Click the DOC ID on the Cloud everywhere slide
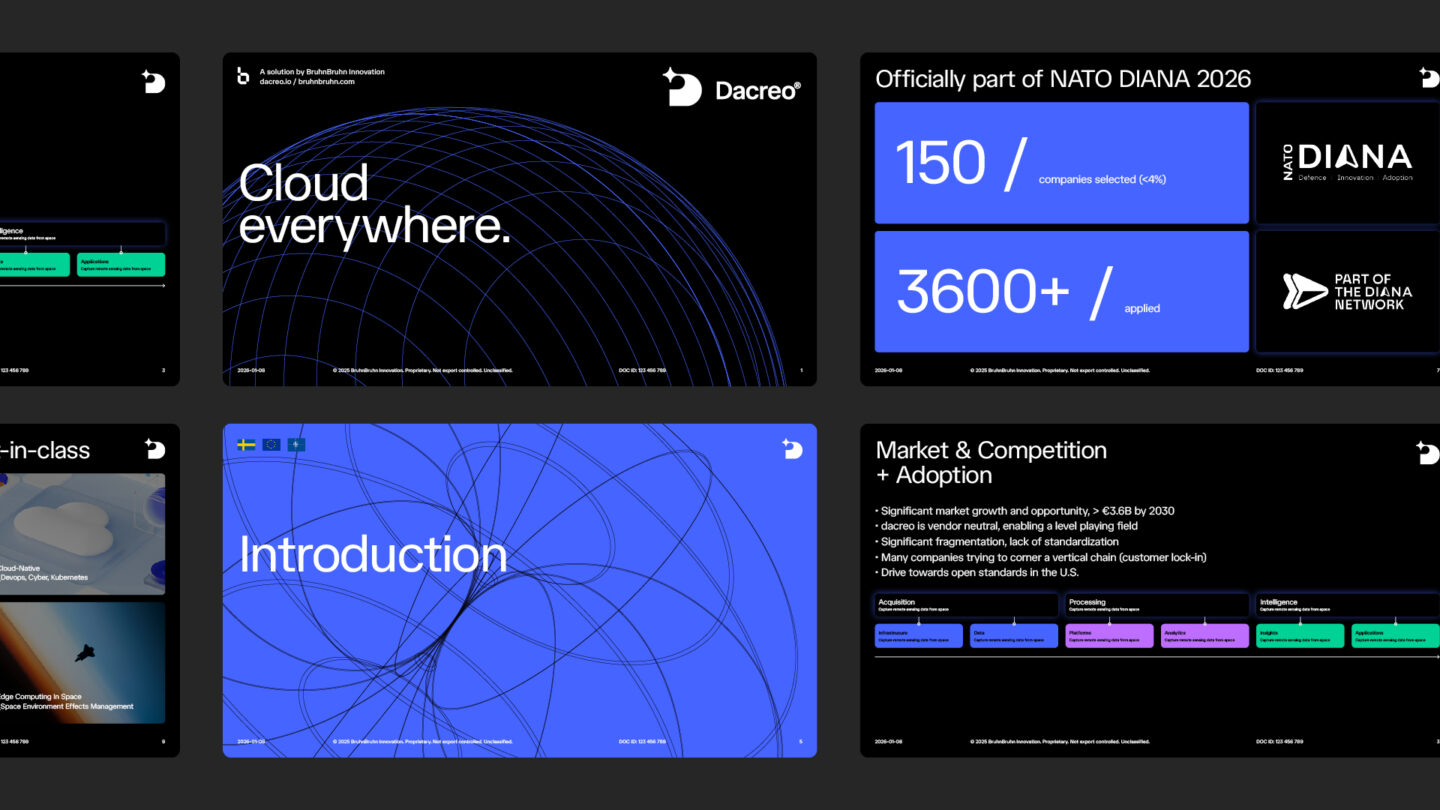This screenshot has width=1440, height=810. pyautogui.click(x=642, y=370)
